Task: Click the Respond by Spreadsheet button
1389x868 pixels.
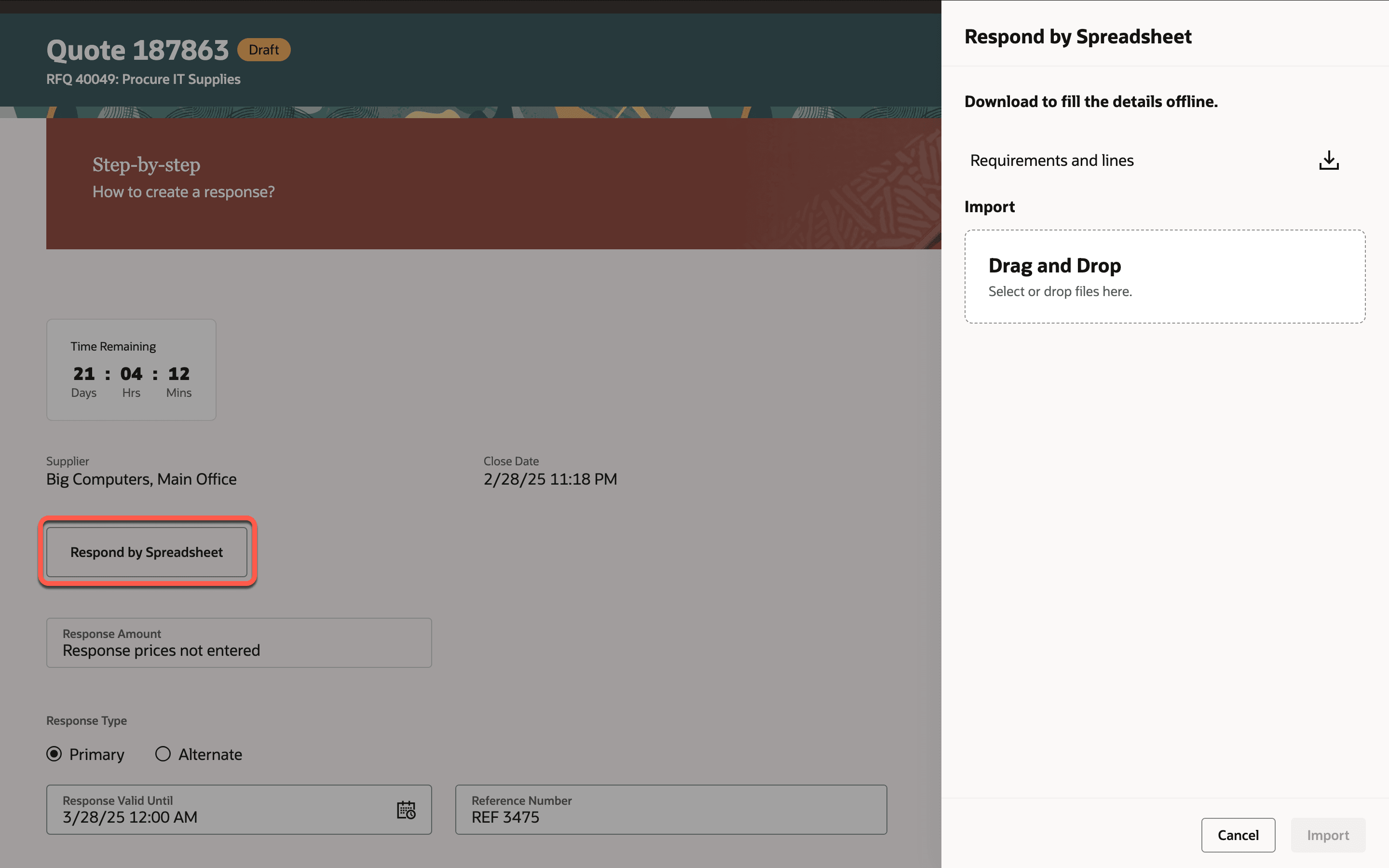Action: [146, 552]
